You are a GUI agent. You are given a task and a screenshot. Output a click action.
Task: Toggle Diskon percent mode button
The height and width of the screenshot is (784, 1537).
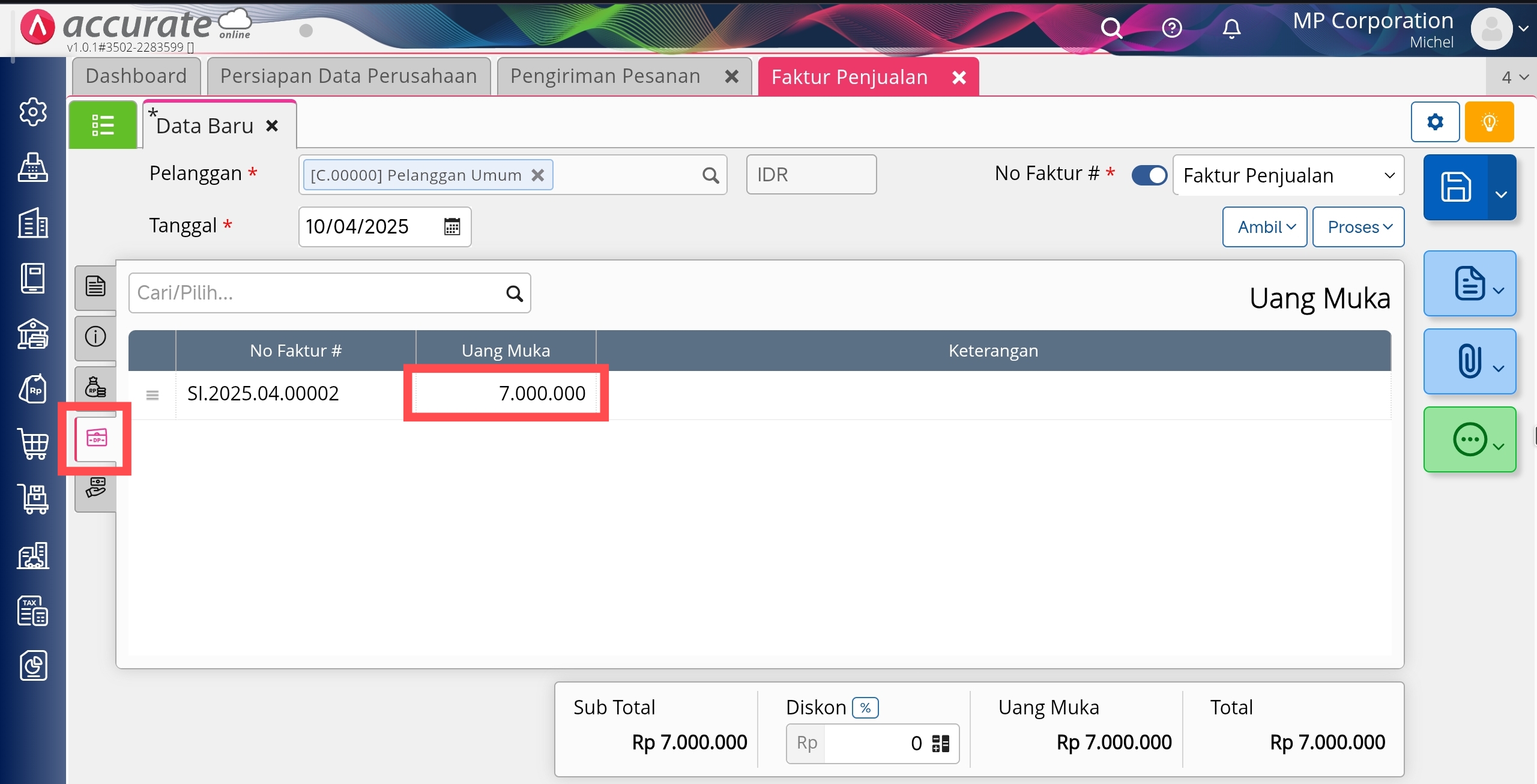coord(865,708)
